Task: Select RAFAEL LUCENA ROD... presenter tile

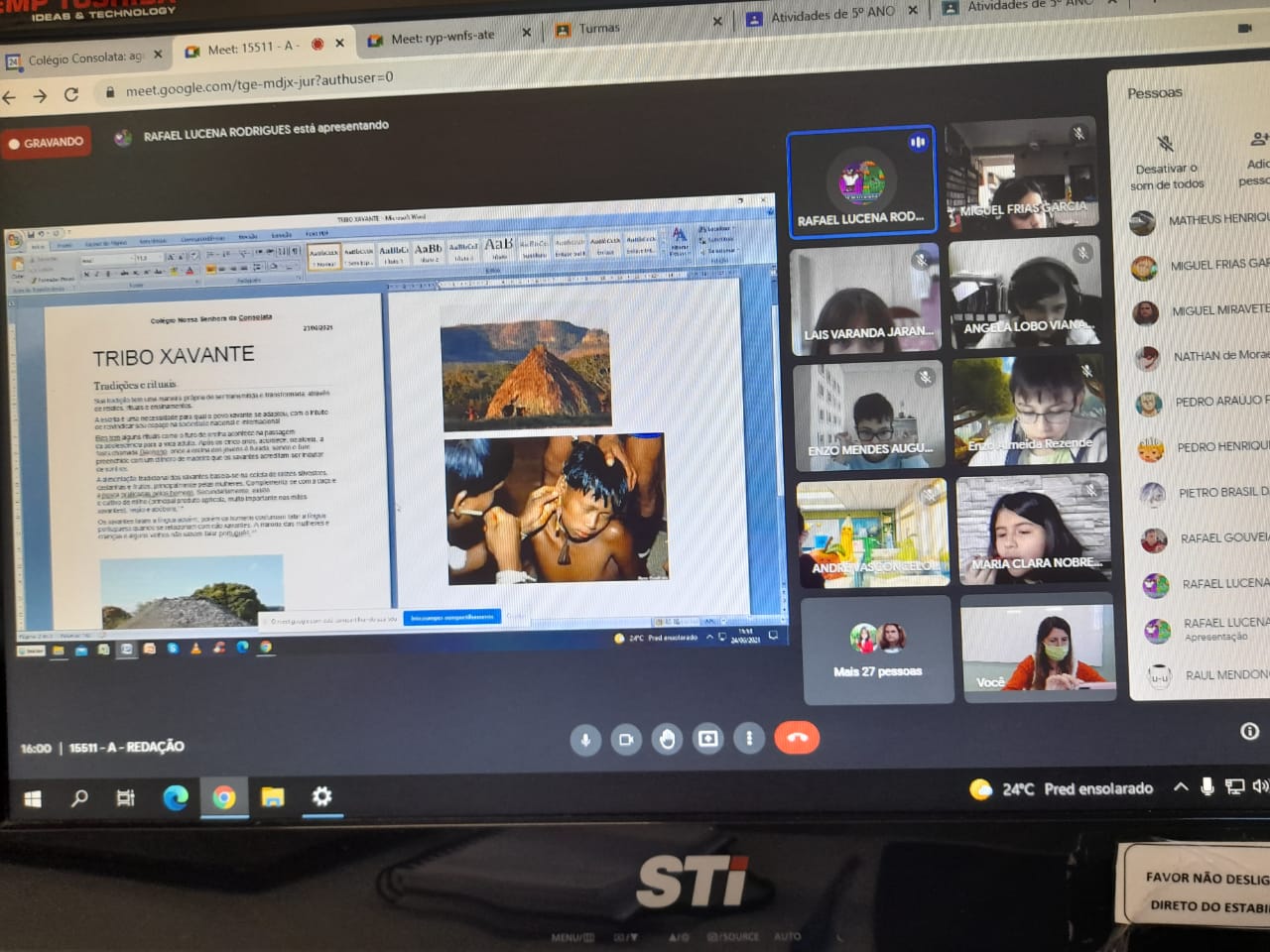Action: pos(861,181)
